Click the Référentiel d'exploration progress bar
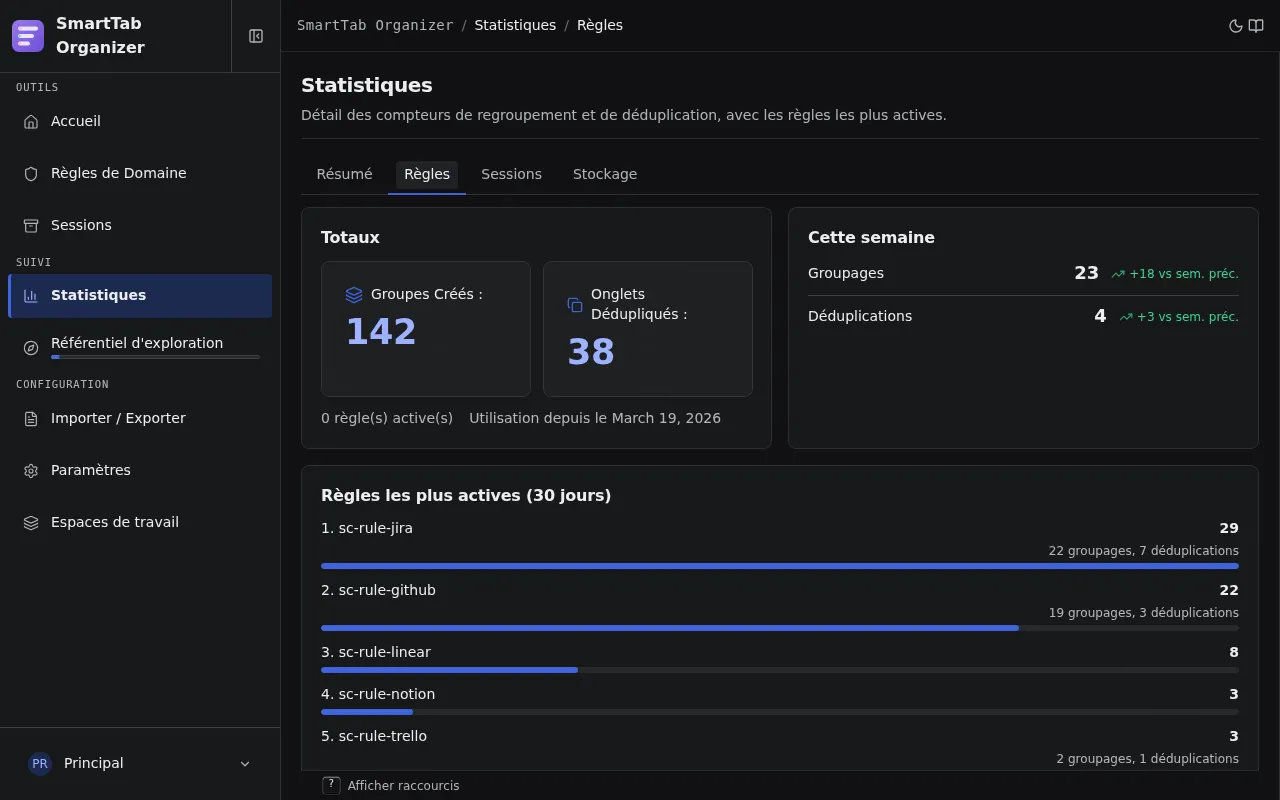This screenshot has height=800, width=1280. [x=155, y=357]
